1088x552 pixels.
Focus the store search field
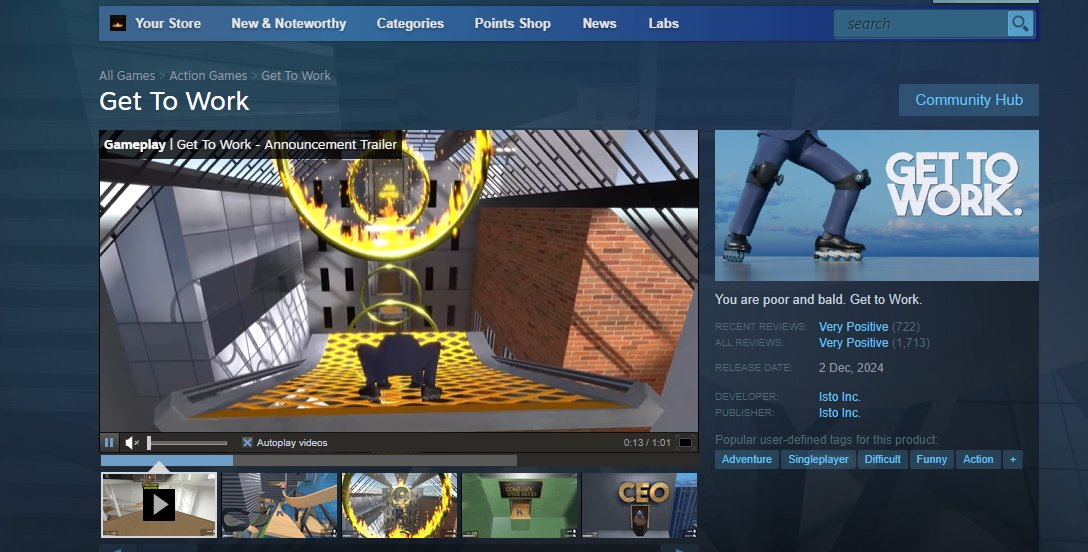921,24
